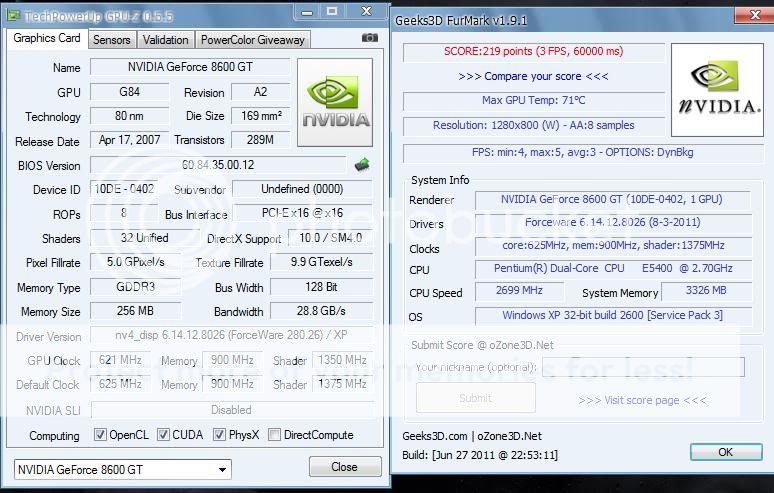
Task: Click the GPU-Z screenshot camera icon
Action: click(370, 38)
